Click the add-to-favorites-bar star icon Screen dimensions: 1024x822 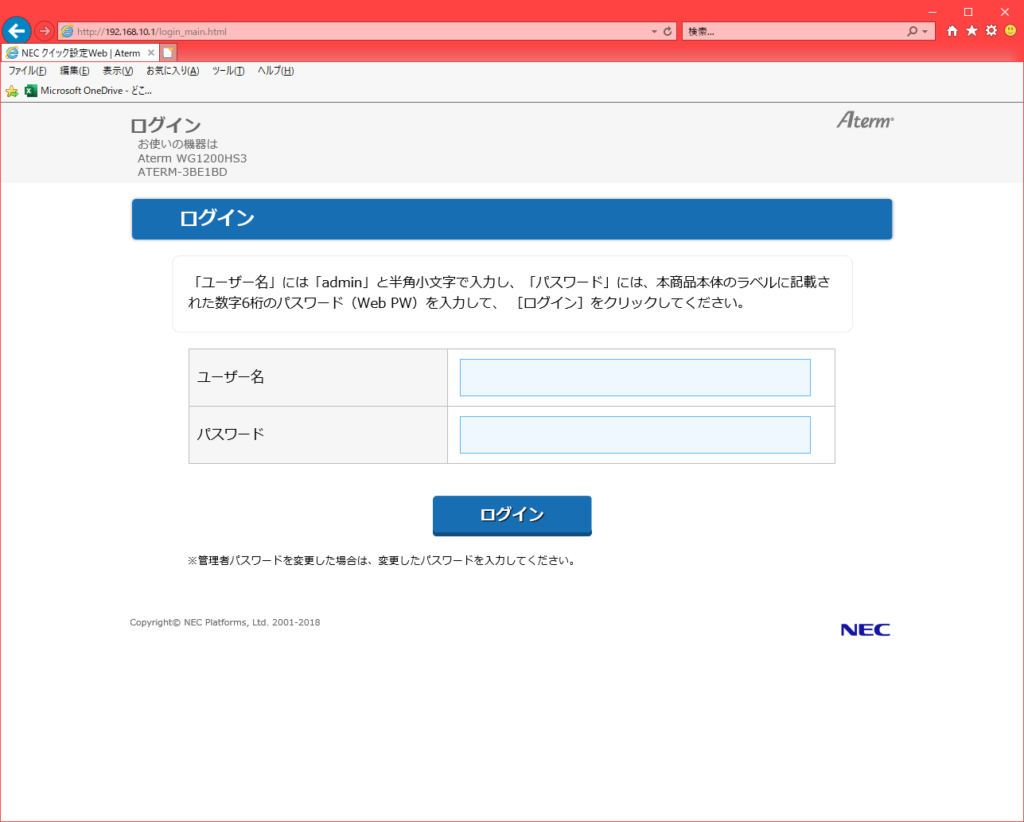tap(10, 90)
